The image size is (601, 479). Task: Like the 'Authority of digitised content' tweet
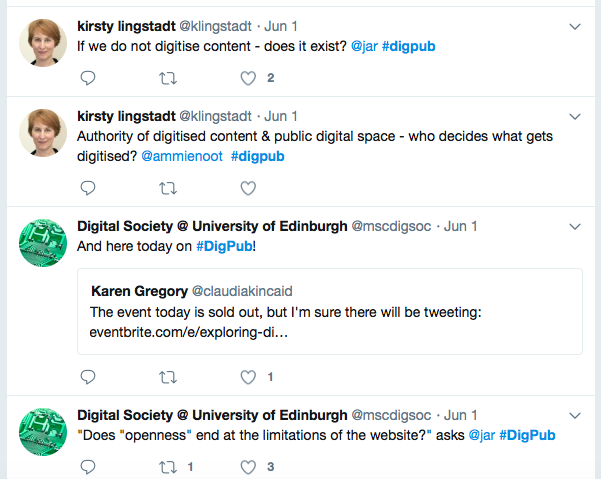pos(248,188)
